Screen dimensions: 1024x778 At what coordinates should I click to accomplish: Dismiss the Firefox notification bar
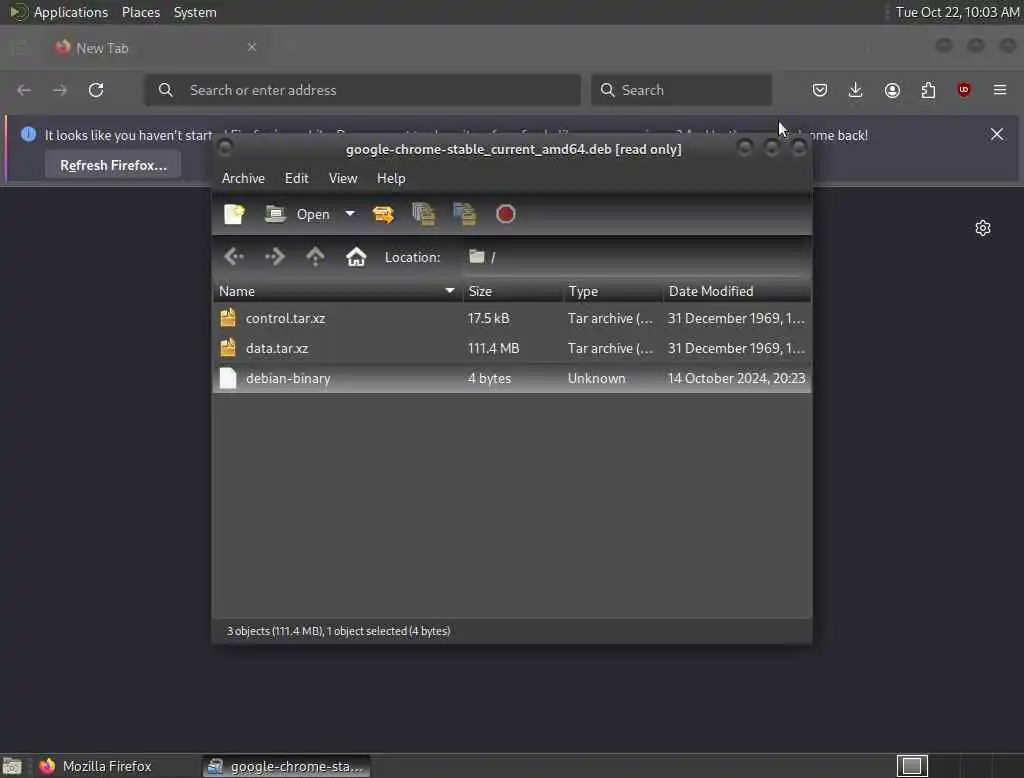997,135
